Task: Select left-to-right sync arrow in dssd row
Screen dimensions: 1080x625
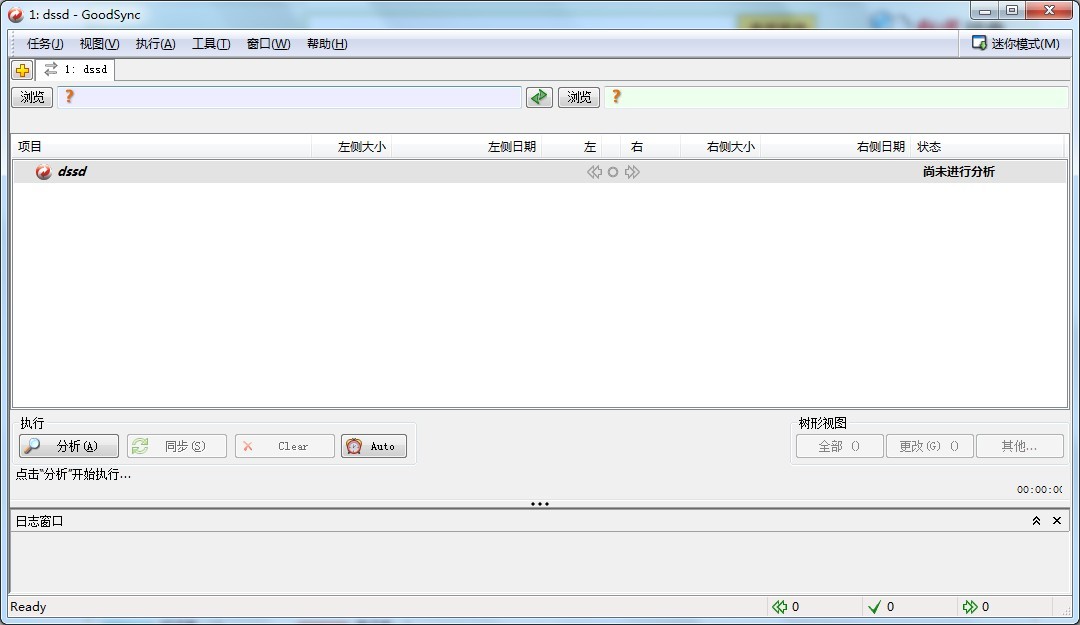Action: (632, 172)
